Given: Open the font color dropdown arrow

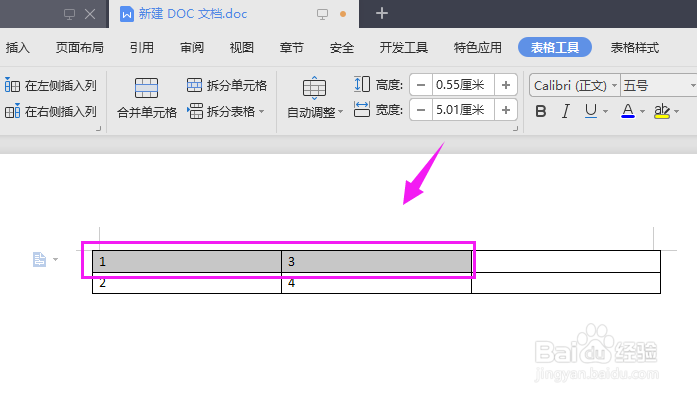Looking at the screenshot, I should pos(642,111).
